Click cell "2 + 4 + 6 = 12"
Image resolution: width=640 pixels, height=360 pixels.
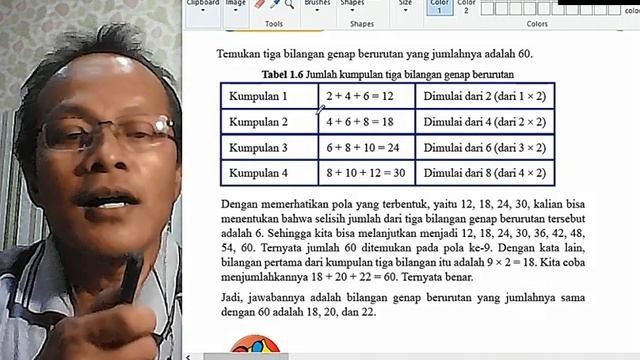tap(367, 96)
